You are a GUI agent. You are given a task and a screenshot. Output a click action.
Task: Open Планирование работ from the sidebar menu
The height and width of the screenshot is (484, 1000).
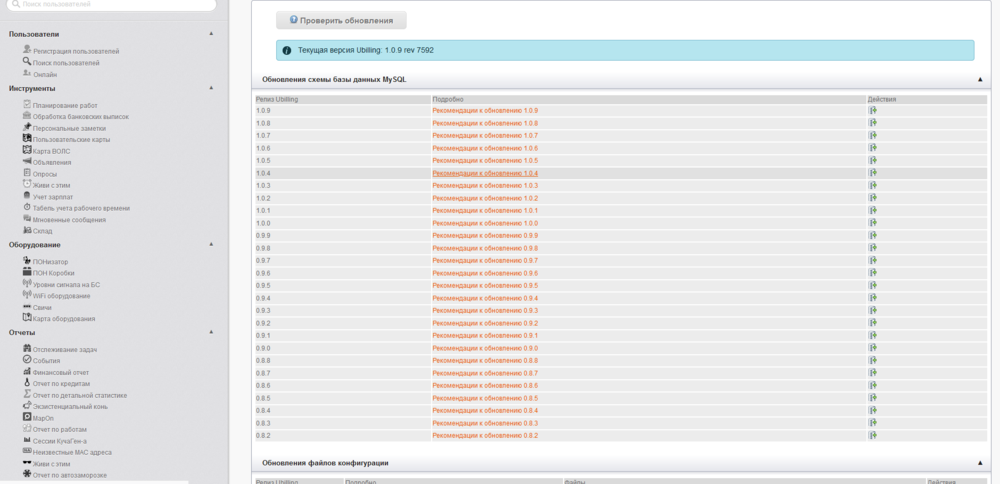[65, 105]
